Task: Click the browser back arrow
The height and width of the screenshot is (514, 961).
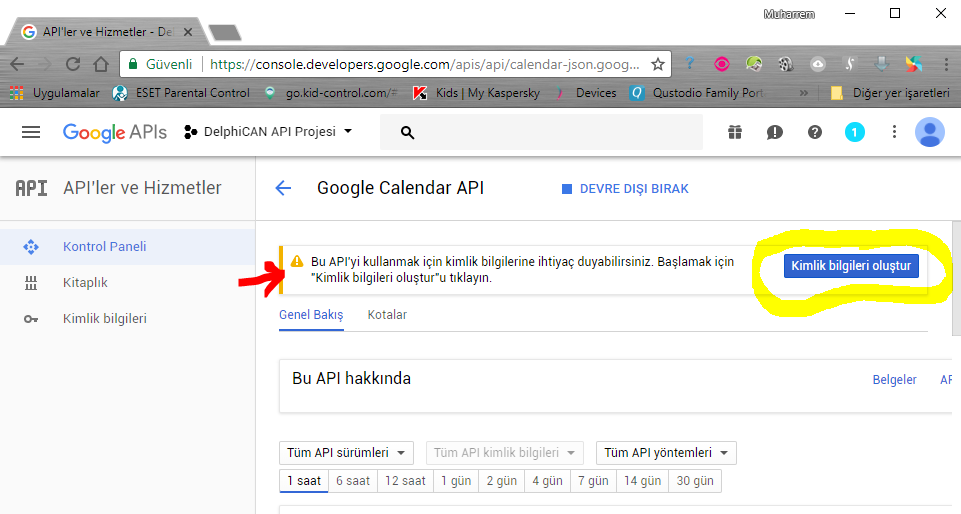Action: click(x=17, y=64)
